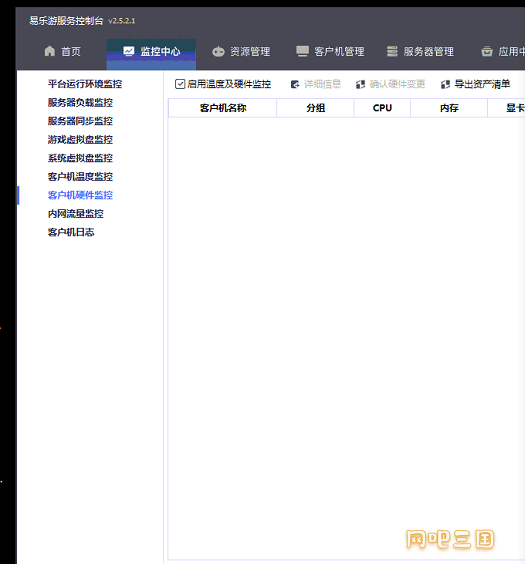Click the gamepad icon for 资源管理
The height and width of the screenshot is (564, 525).
coord(218,52)
